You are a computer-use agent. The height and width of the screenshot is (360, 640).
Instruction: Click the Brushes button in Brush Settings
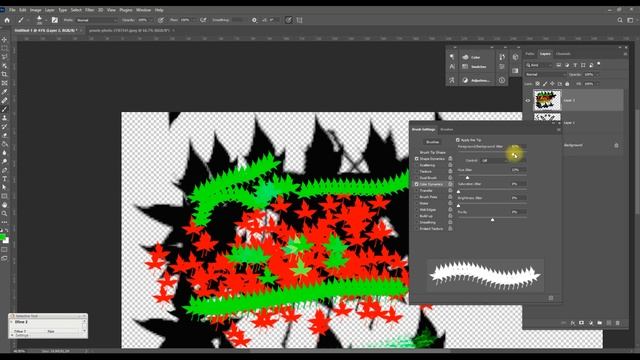pyautogui.click(x=432, y=142)
